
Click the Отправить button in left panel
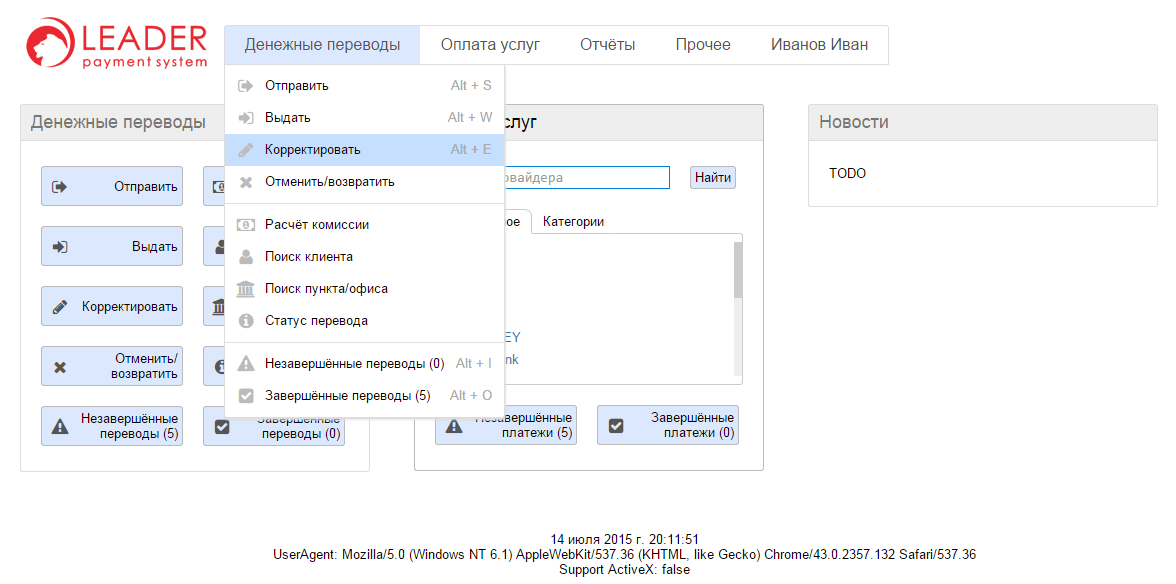coord(112,186)
